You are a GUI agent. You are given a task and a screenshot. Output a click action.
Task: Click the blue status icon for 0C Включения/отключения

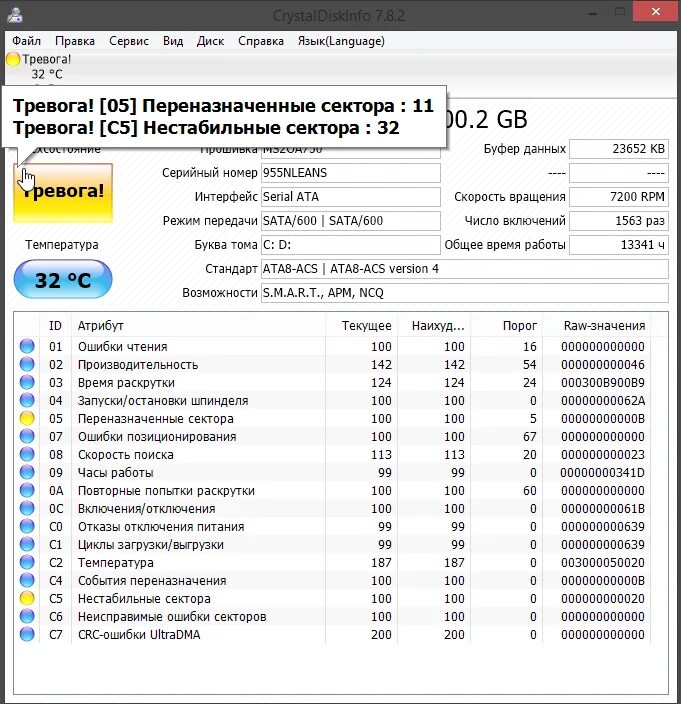click(27, 508)
